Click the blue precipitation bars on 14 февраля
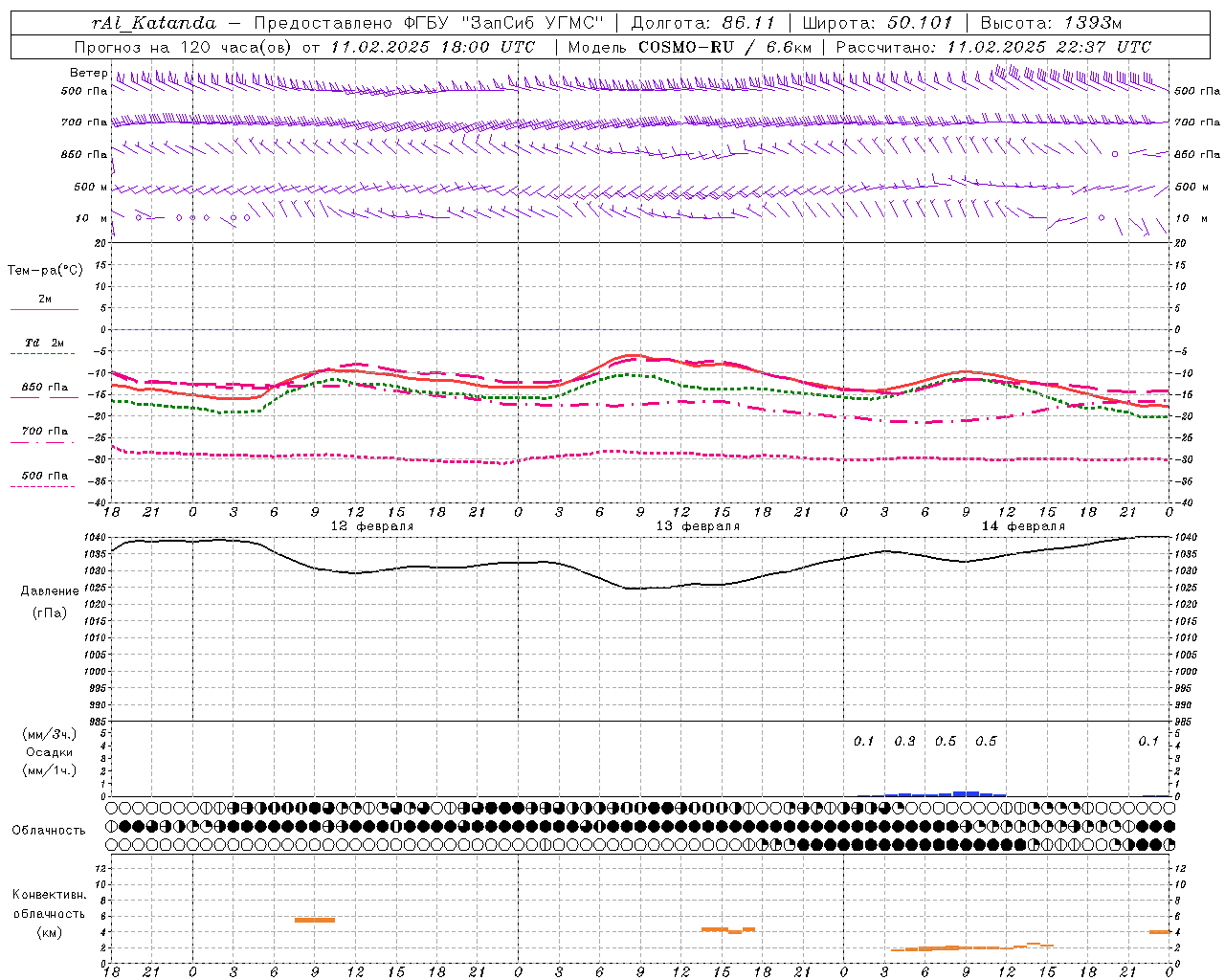1225x980 pixels. 946,793
